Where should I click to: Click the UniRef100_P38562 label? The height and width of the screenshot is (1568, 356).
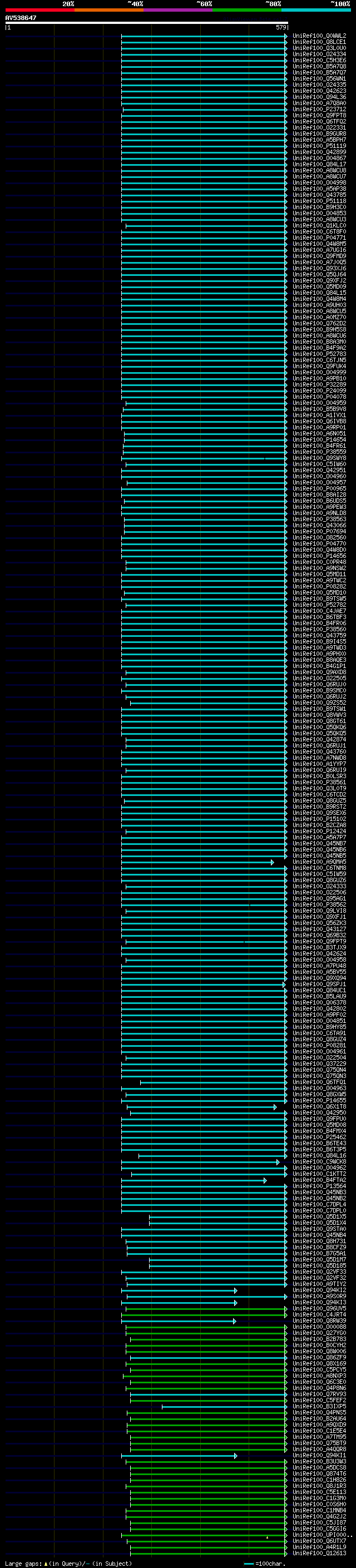coord(319,904)
